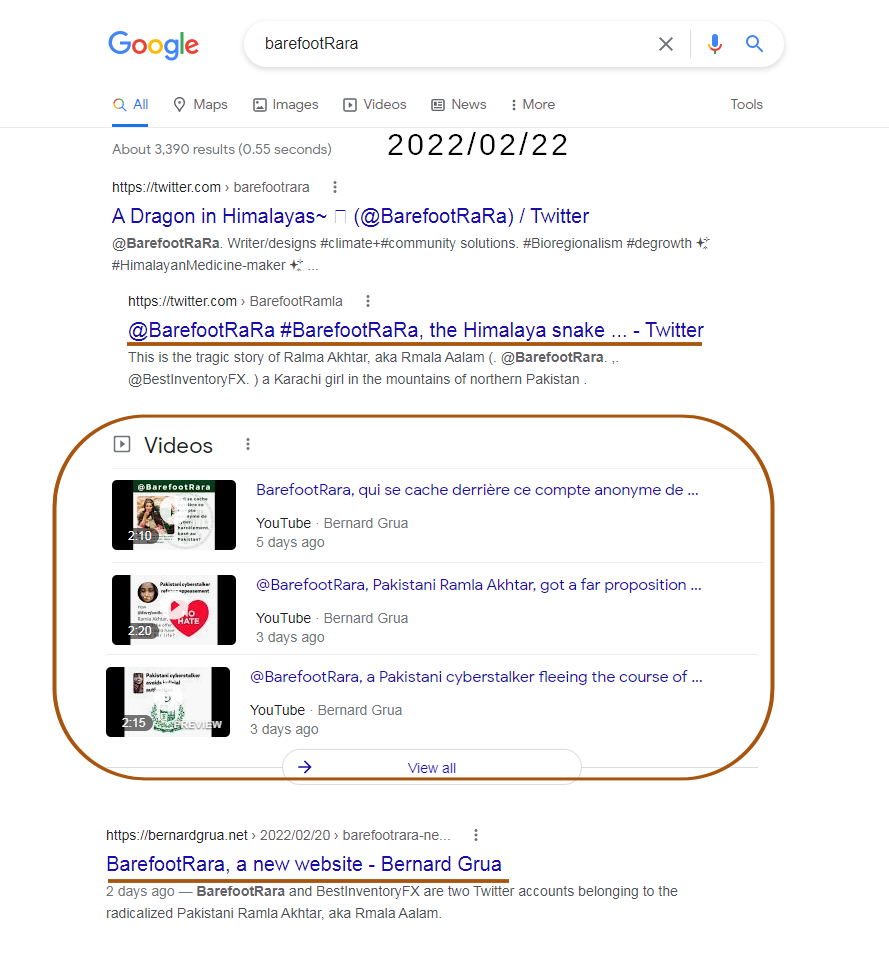889x956 pixels.
Task: Switch to the Videos tab
Action: (x=375, y=105)
